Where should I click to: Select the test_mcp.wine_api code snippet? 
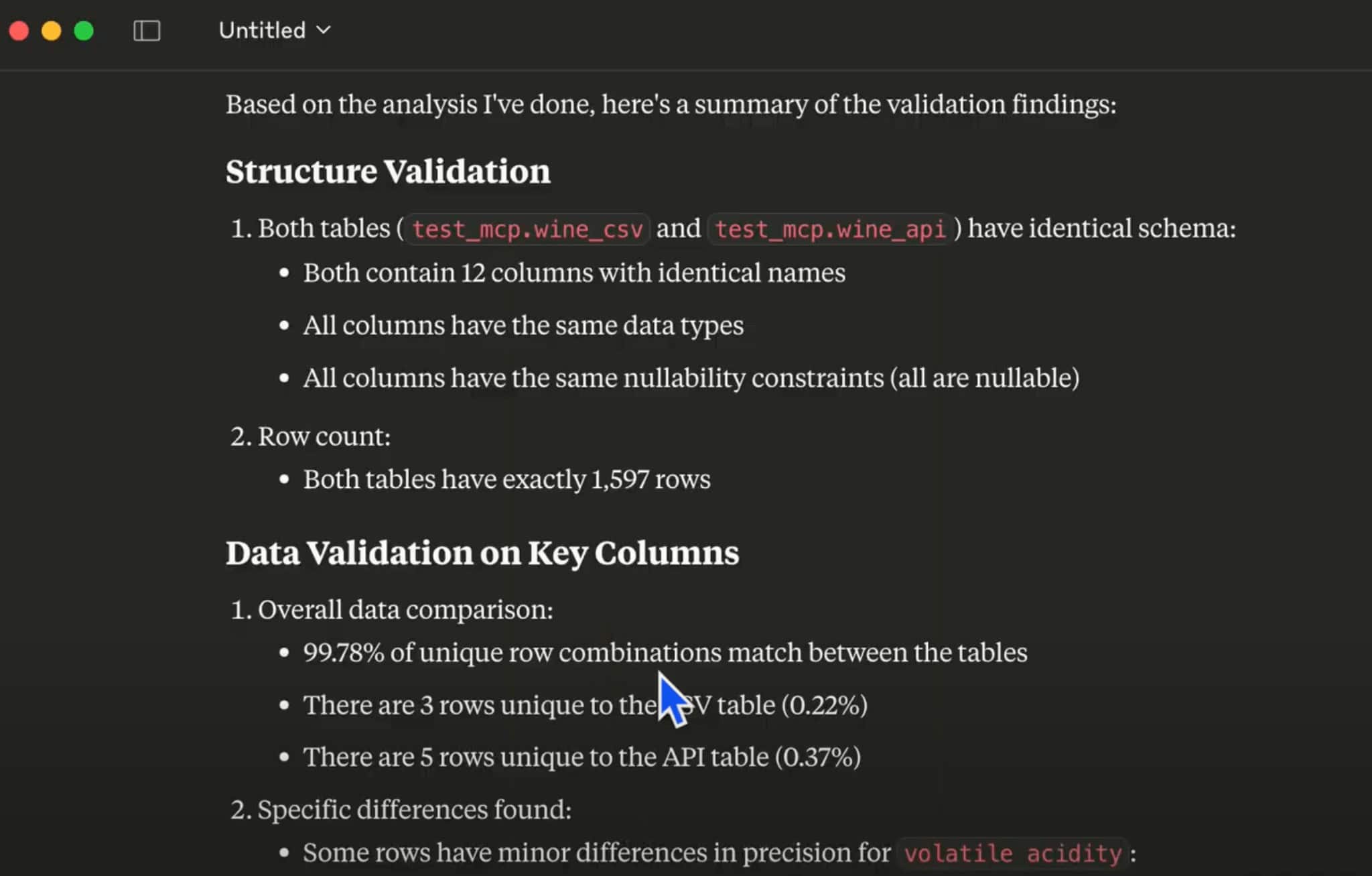coord(831,229)
